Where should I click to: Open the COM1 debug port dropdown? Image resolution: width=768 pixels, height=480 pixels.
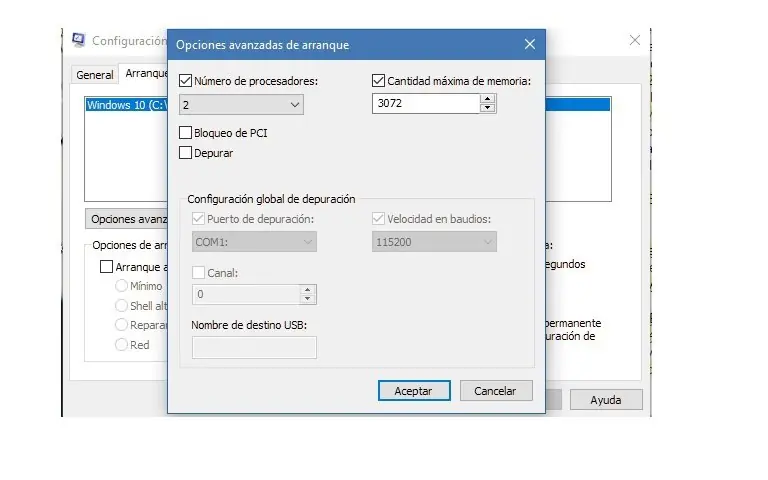pyautogui.click(x=254, y=242)
